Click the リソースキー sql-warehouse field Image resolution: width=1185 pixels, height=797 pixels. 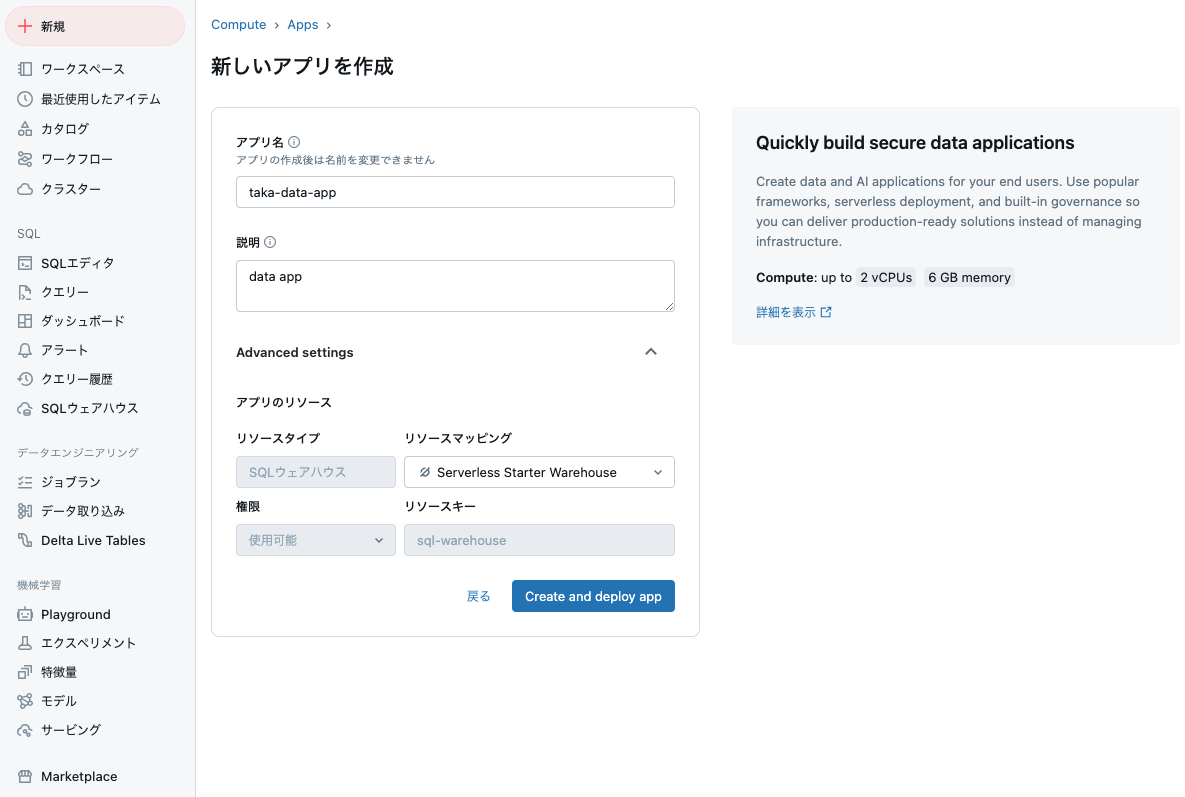coord(539,540)
